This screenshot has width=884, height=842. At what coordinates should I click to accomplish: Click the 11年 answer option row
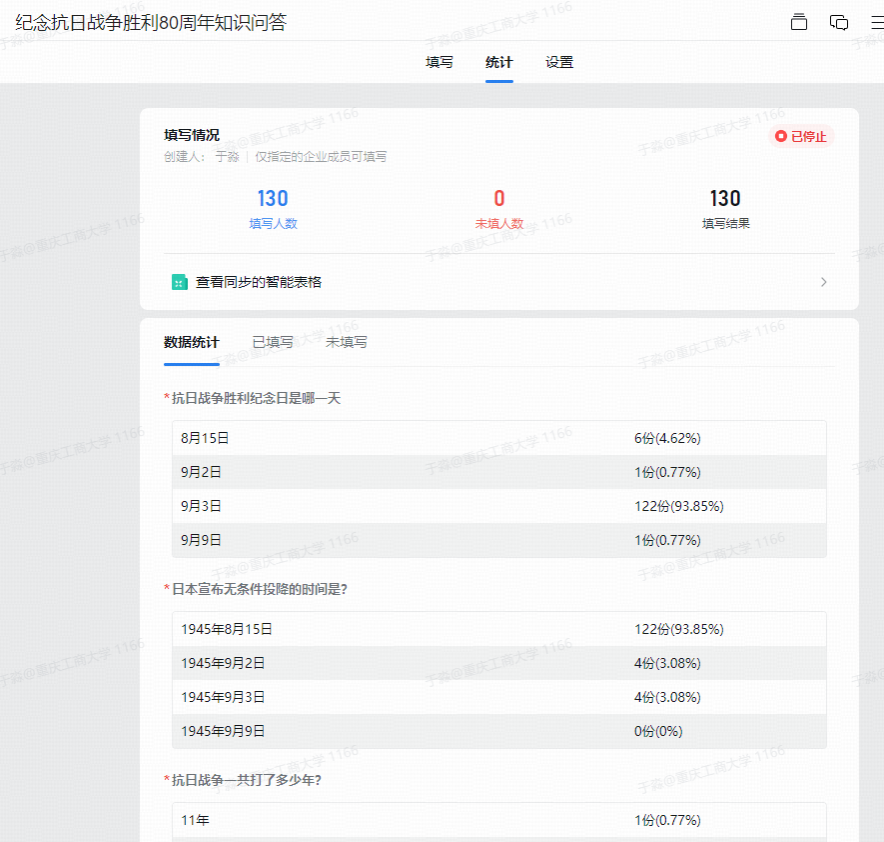pyautogui.click(x=499, y=820)
